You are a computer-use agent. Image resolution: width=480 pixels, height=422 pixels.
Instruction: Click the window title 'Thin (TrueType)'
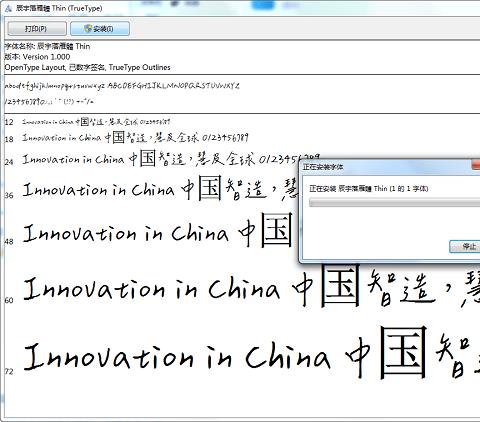tap(59, 8)
